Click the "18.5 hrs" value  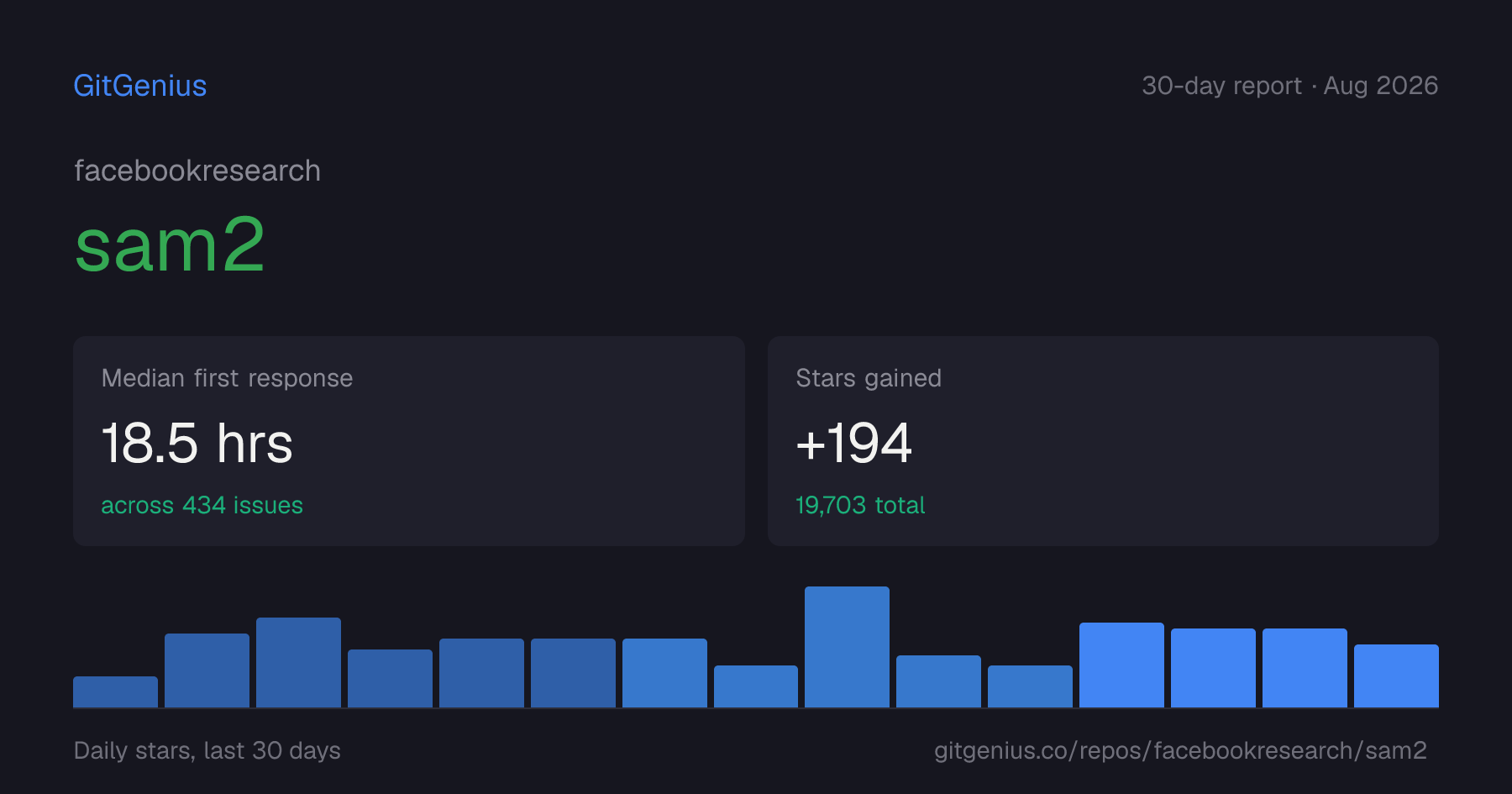click(197, 443)
